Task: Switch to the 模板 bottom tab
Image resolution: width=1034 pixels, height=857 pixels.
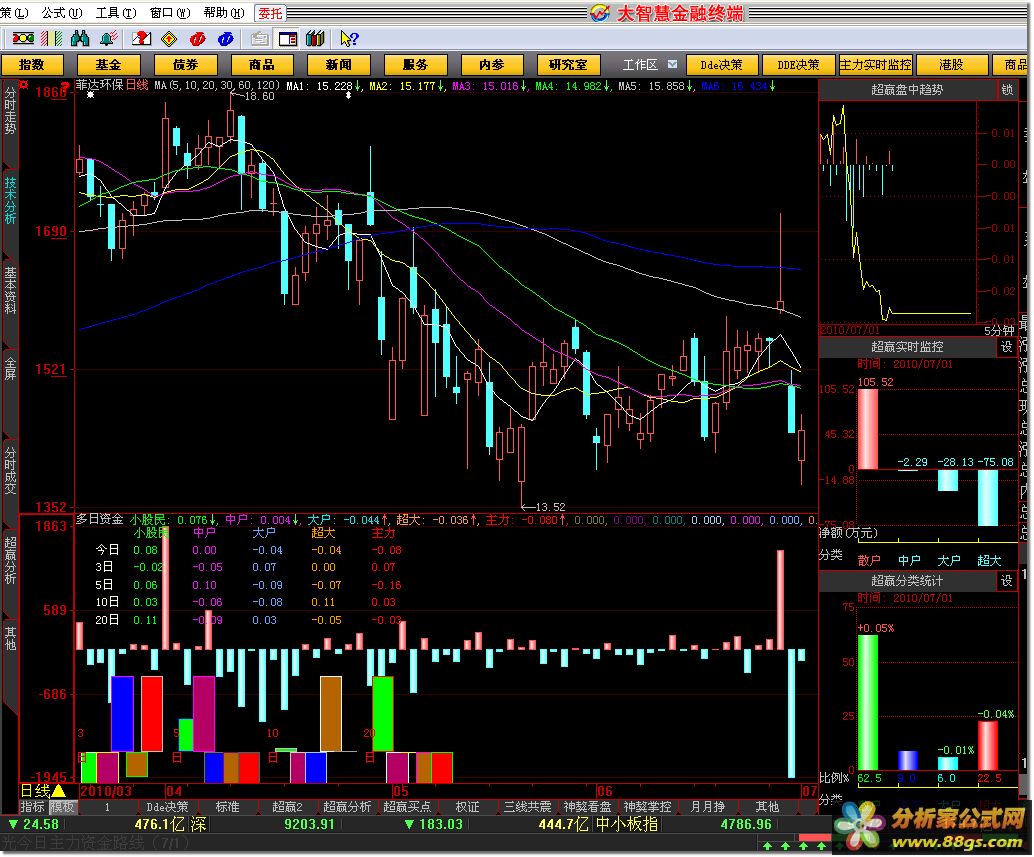Action: pyautogui.click(x=63, y=807)
